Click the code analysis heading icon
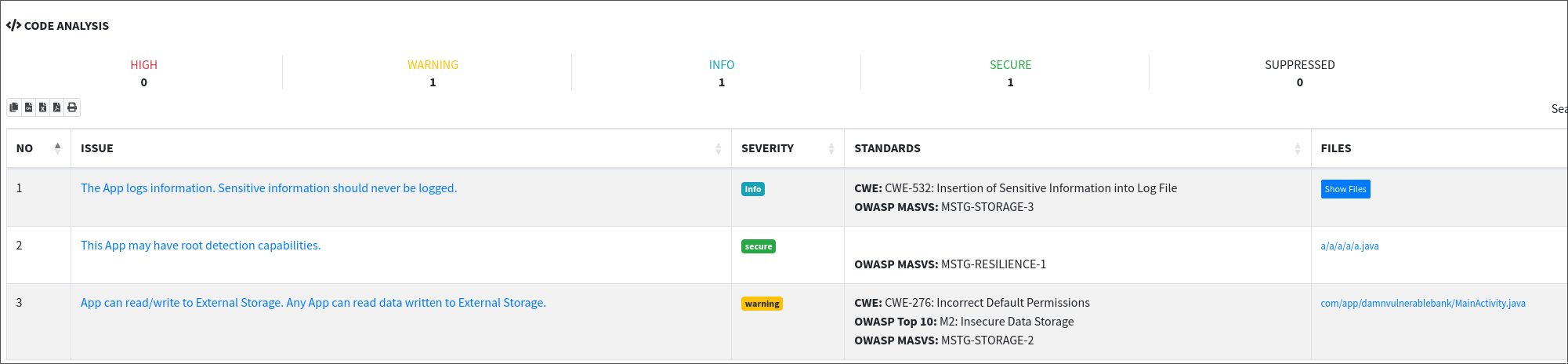1568x364 pixels. click(x=13, y=25)
